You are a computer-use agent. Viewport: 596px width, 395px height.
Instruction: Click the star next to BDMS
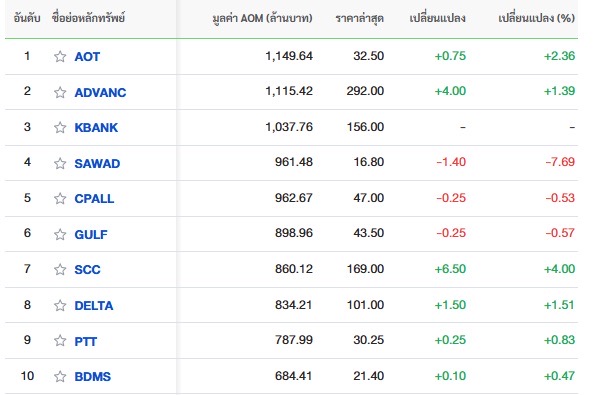[60, 376]
